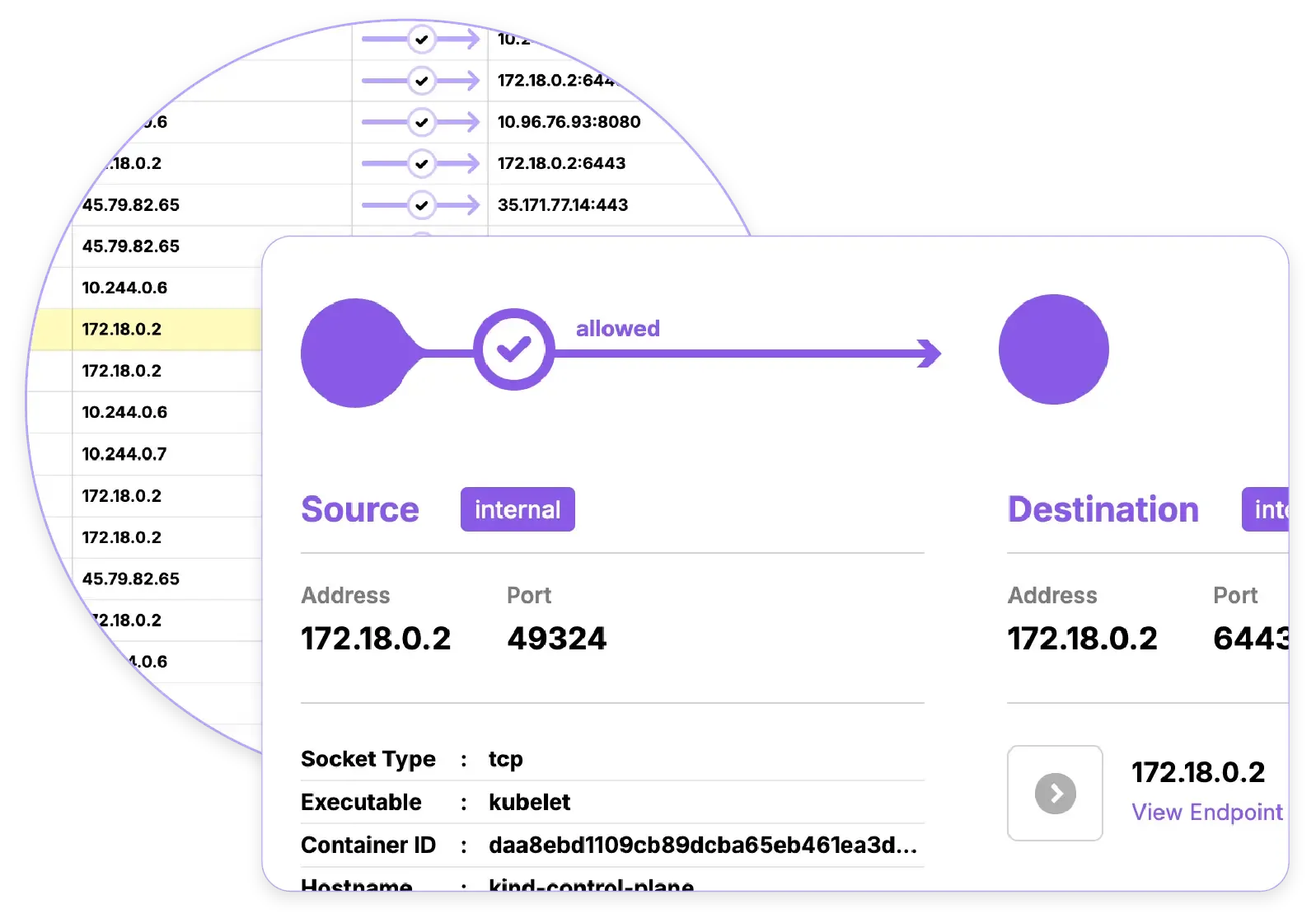Viewport: 1316px width, 923px height.
Task: Click the truncated Container ID value
Action: pyautogui.click(x=702, y=846)
